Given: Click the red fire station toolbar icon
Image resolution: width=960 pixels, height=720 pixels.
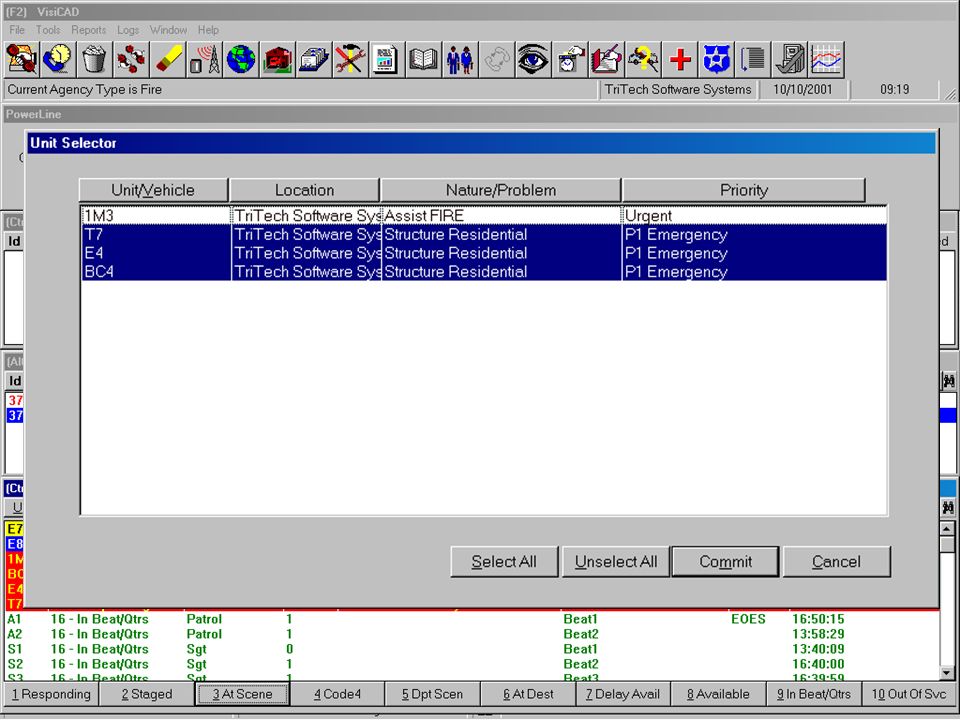Looking at the screenshot, I should pyautogui.click(x=277, y=59).
